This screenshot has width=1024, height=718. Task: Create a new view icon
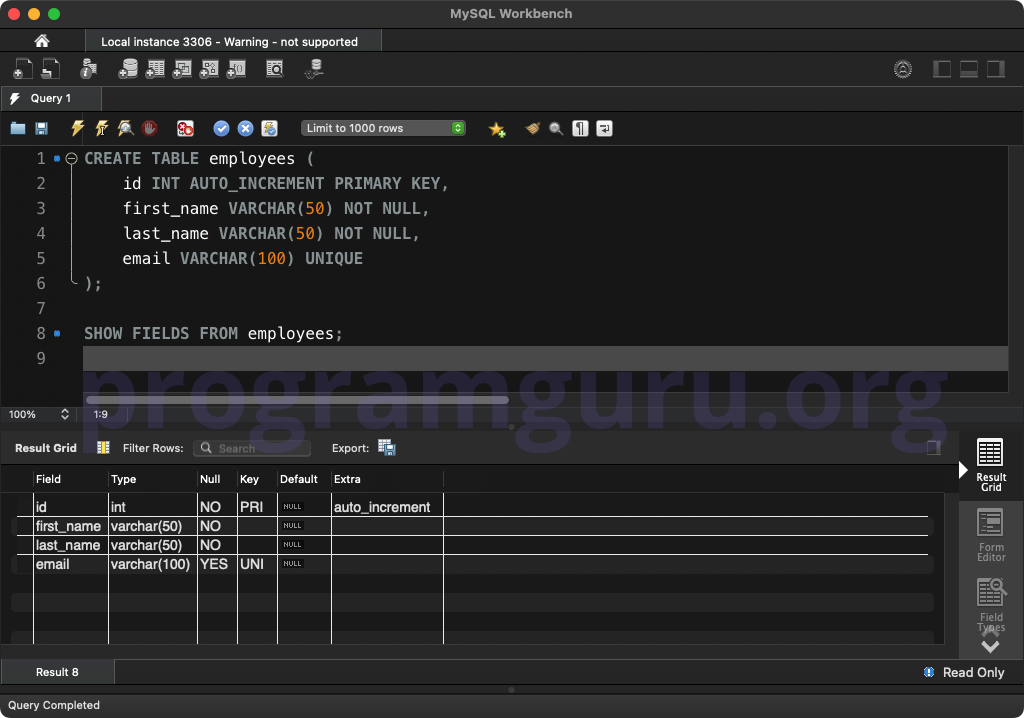pyautogui.click(x=182, y=69)
